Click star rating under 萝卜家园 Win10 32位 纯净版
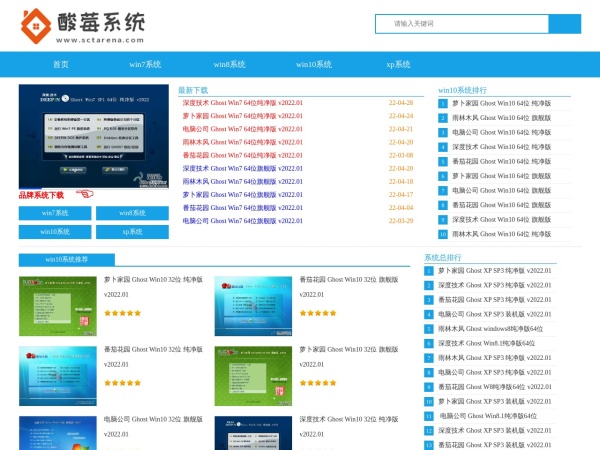This screenshot has height=450, width=600. (122, 313)
